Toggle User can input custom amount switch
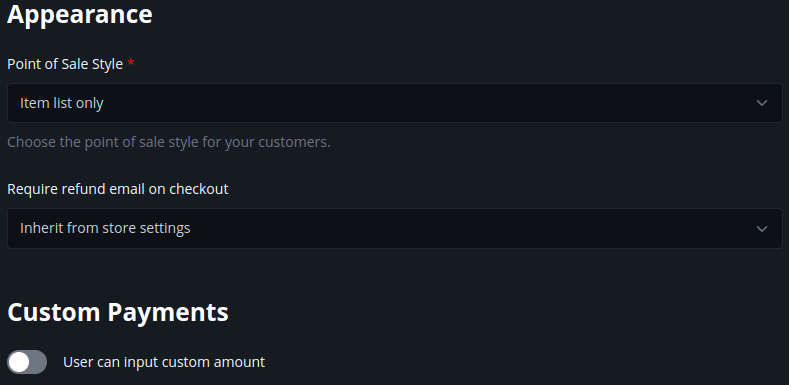The width and height of the screenshot is (789, 385). (27, 362)
